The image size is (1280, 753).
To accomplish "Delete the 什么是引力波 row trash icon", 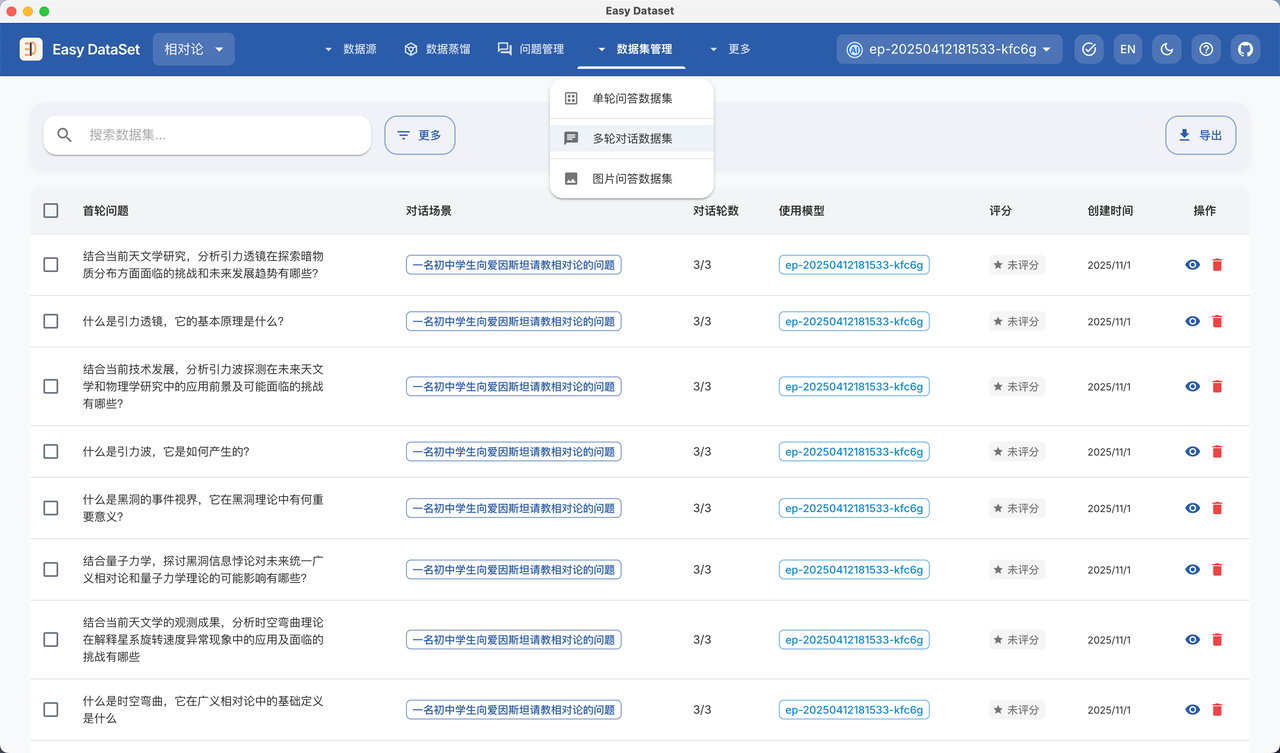I will 1217,451.
